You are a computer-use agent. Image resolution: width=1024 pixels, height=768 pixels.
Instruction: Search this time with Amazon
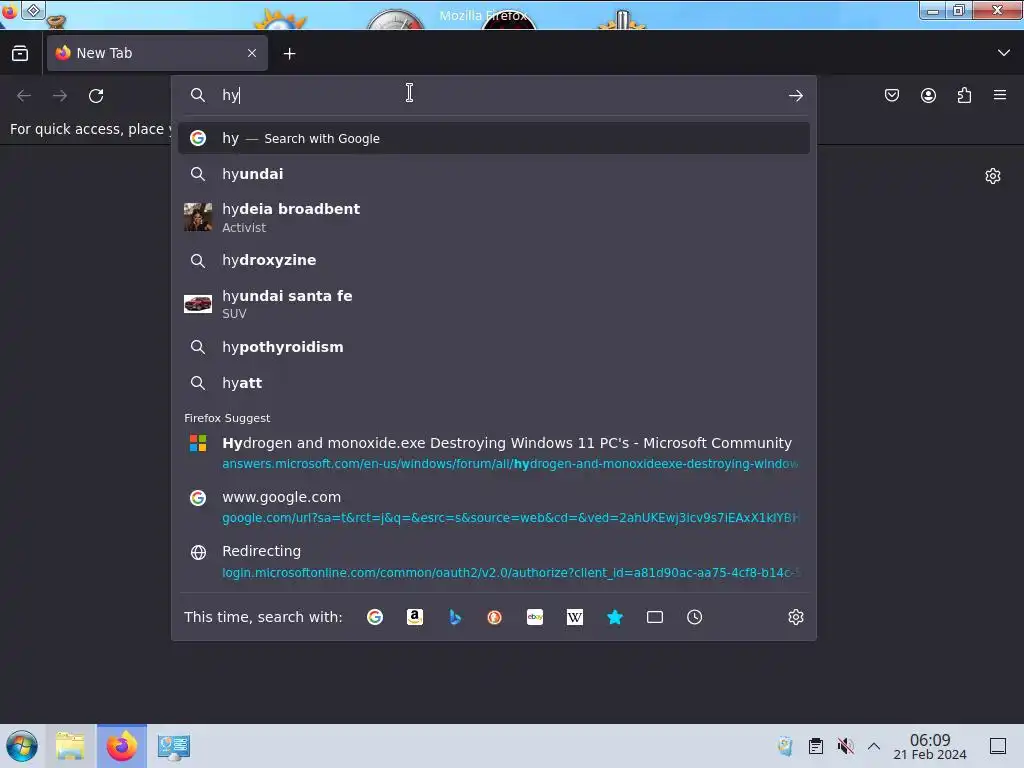(x=415, y=617)
